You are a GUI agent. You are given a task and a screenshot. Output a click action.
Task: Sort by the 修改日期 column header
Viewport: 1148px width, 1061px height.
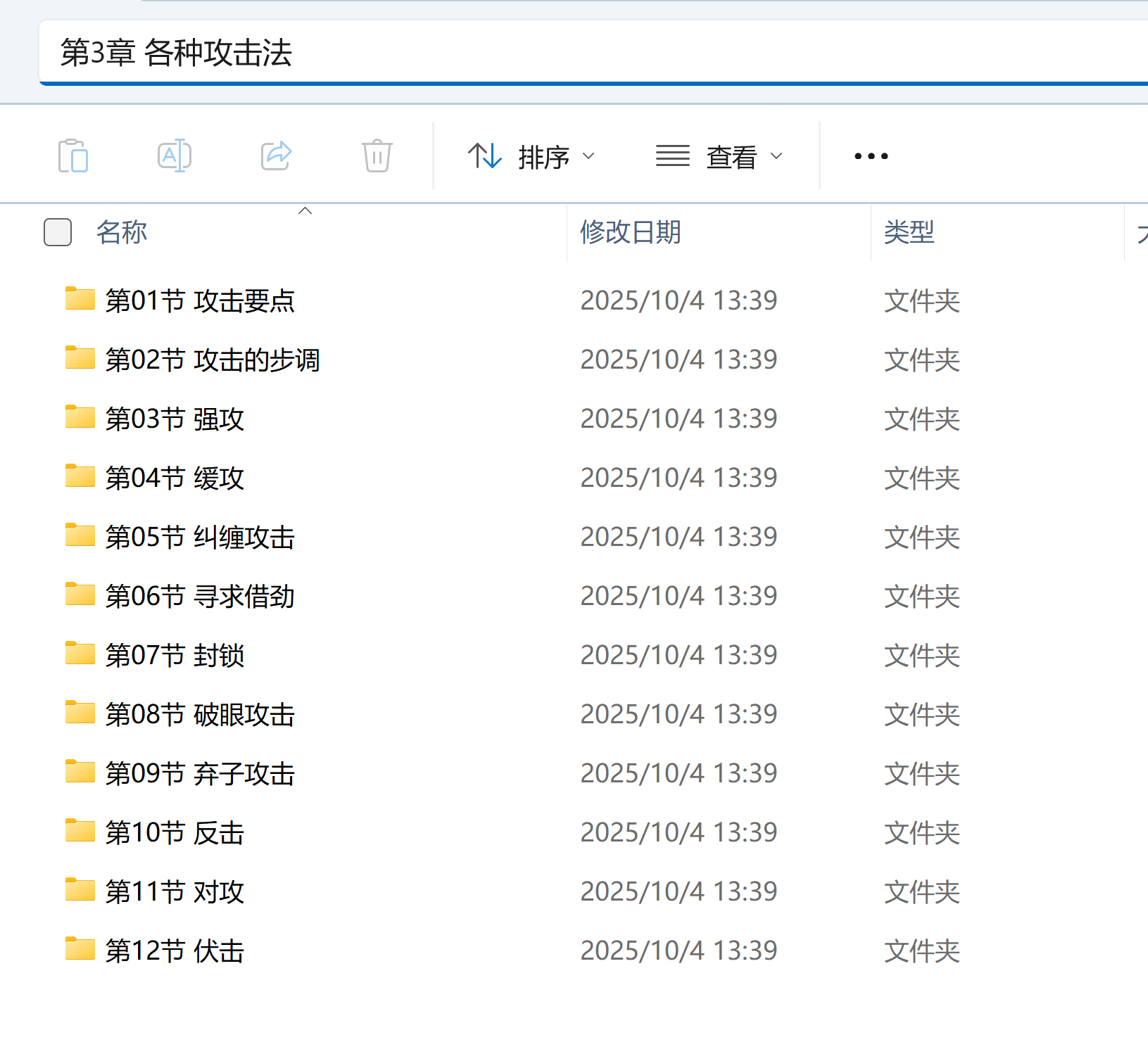630,232
